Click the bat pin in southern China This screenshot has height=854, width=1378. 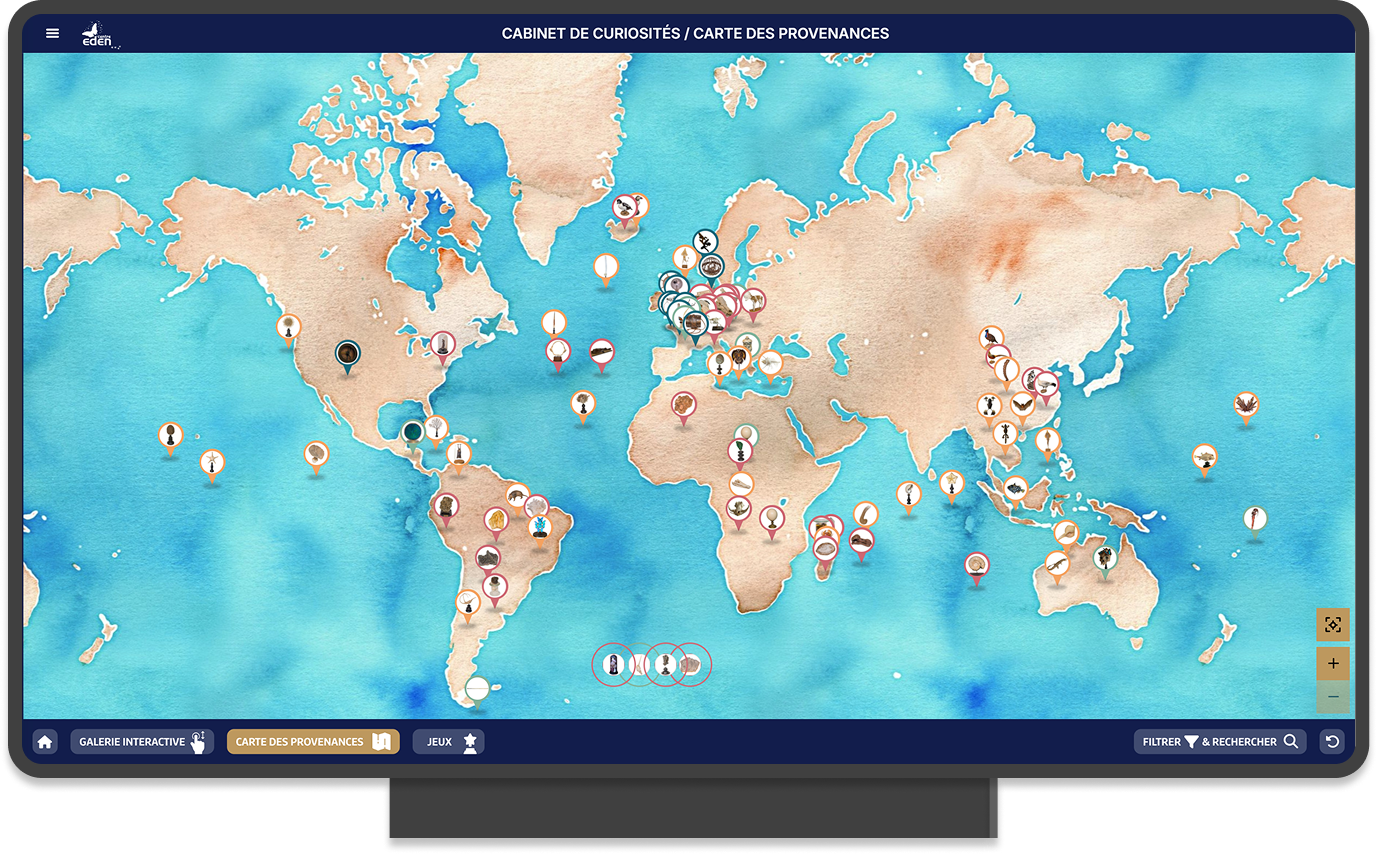point(1022,406)
